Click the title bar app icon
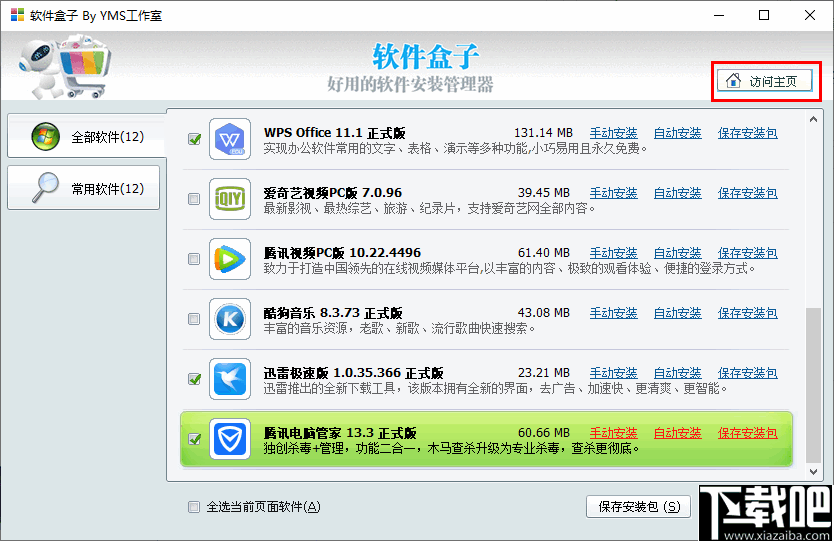 click(17, 15)
